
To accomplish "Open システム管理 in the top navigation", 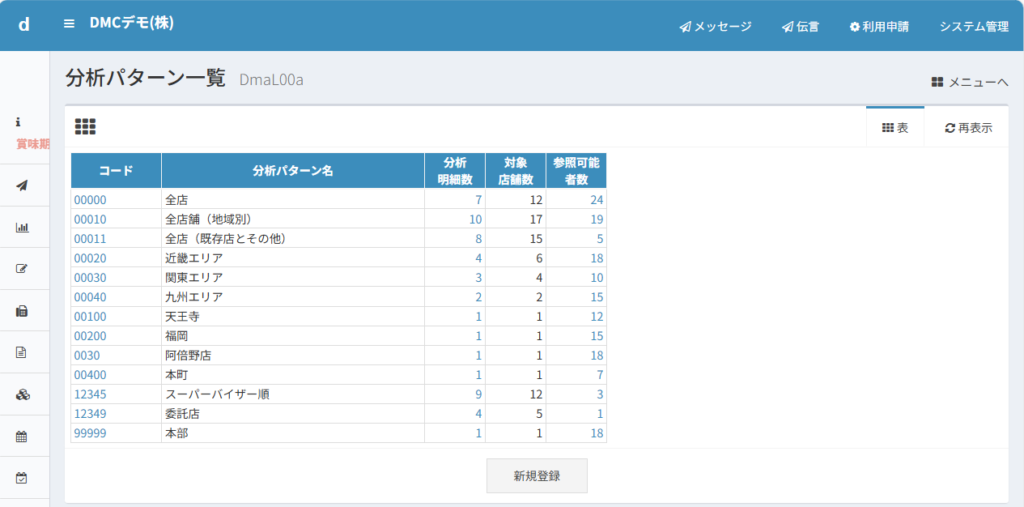I will tap(973, 27).
